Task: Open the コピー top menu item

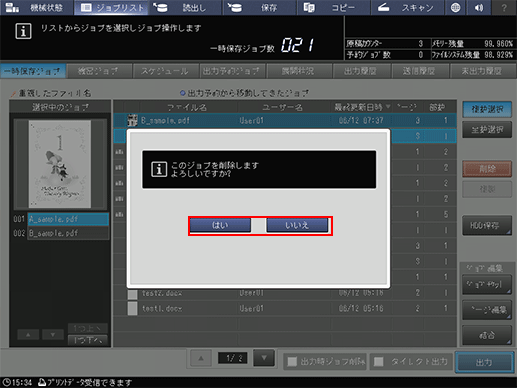Action: tap(334, 8)
